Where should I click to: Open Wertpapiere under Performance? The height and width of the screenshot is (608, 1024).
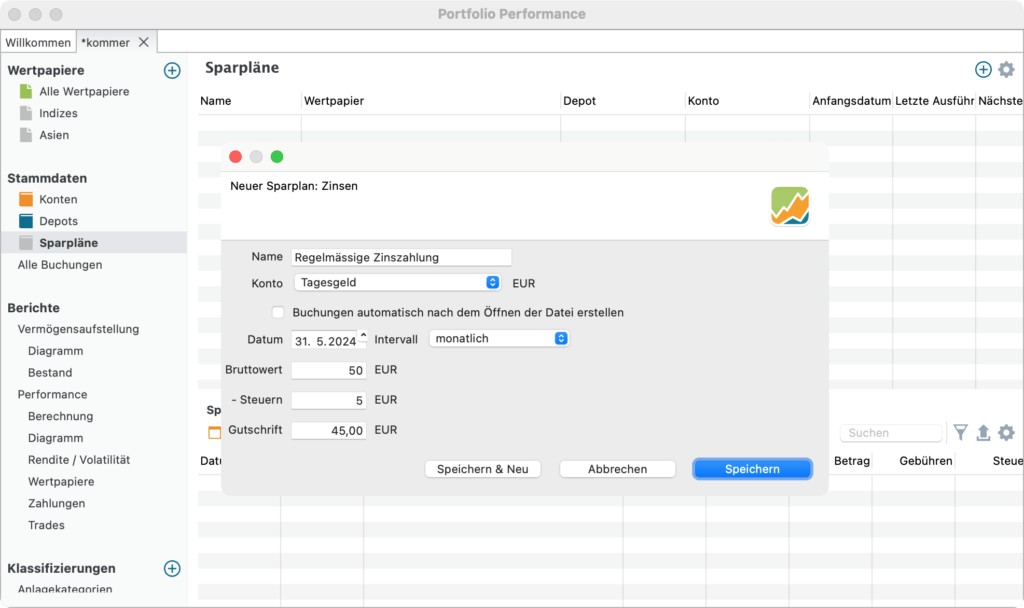(x=61, y=481)
